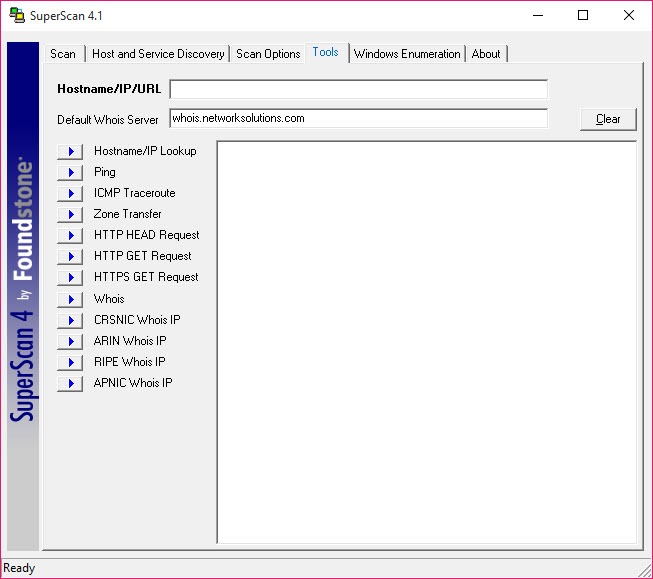The height and width of the screenshot is (579, 653).
Task: Click the window resize grip in status bar
Action: [x=645, y=570]
